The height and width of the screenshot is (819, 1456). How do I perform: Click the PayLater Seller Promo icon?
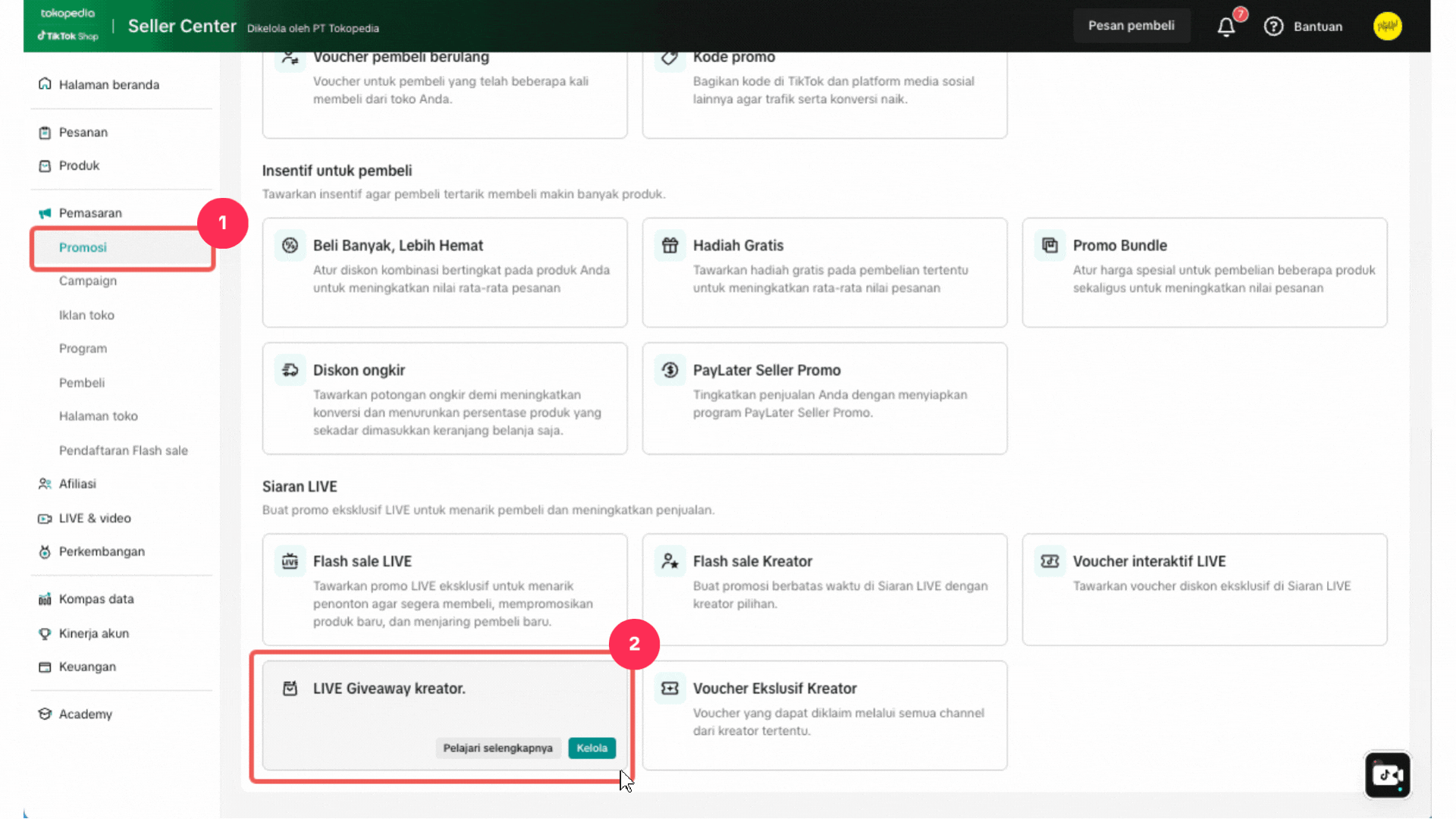pyautogui.click(x=670, y=370)
